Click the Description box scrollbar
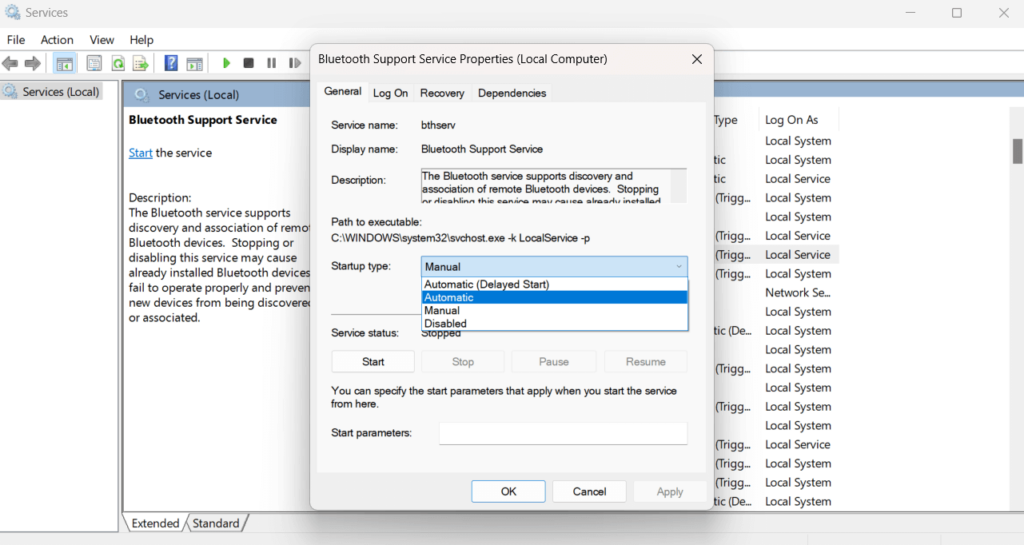Image resolution: width=1024 pixels, height=545 pixels. pyautogui.click(x=679, y=186)
